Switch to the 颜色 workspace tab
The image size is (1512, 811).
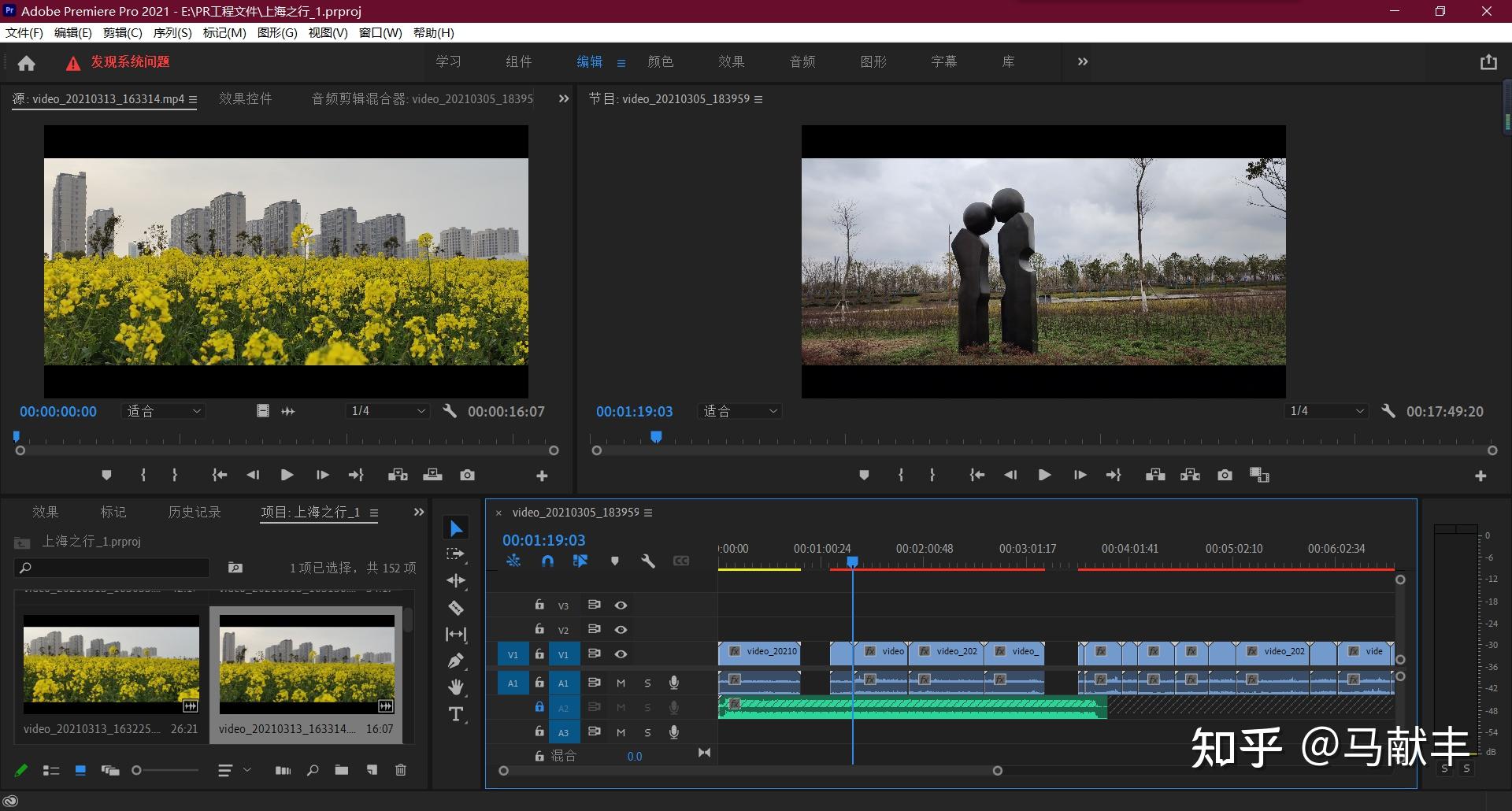pos(660,61)
